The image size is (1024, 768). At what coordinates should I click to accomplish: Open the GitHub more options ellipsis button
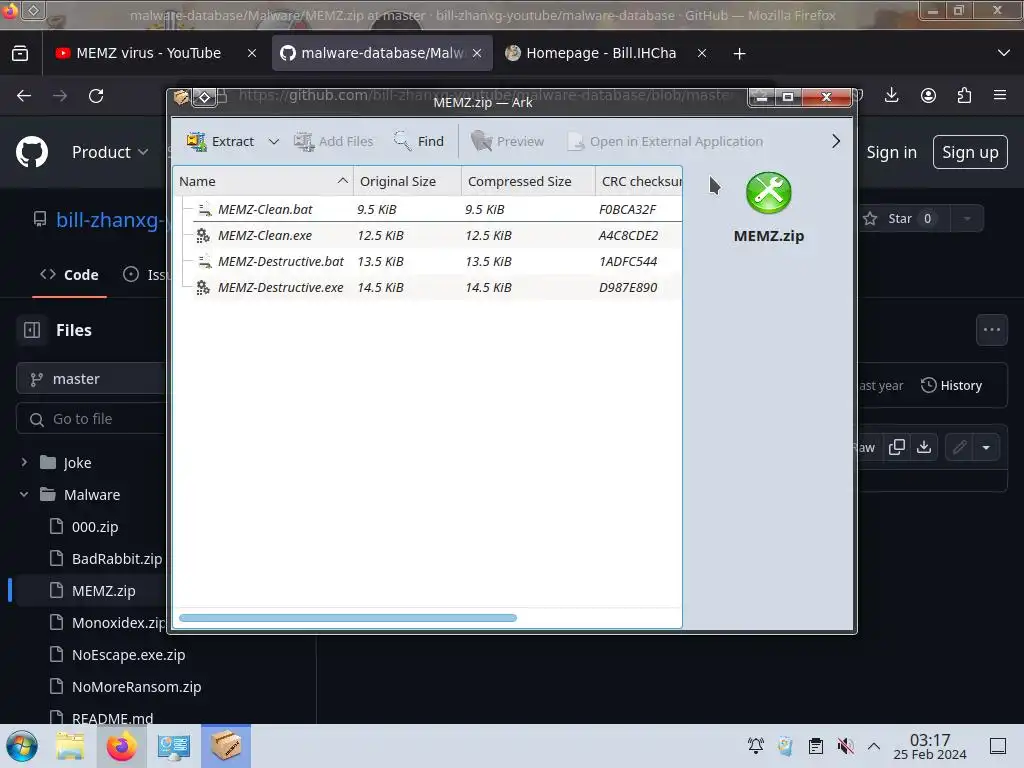coord(992,330)
